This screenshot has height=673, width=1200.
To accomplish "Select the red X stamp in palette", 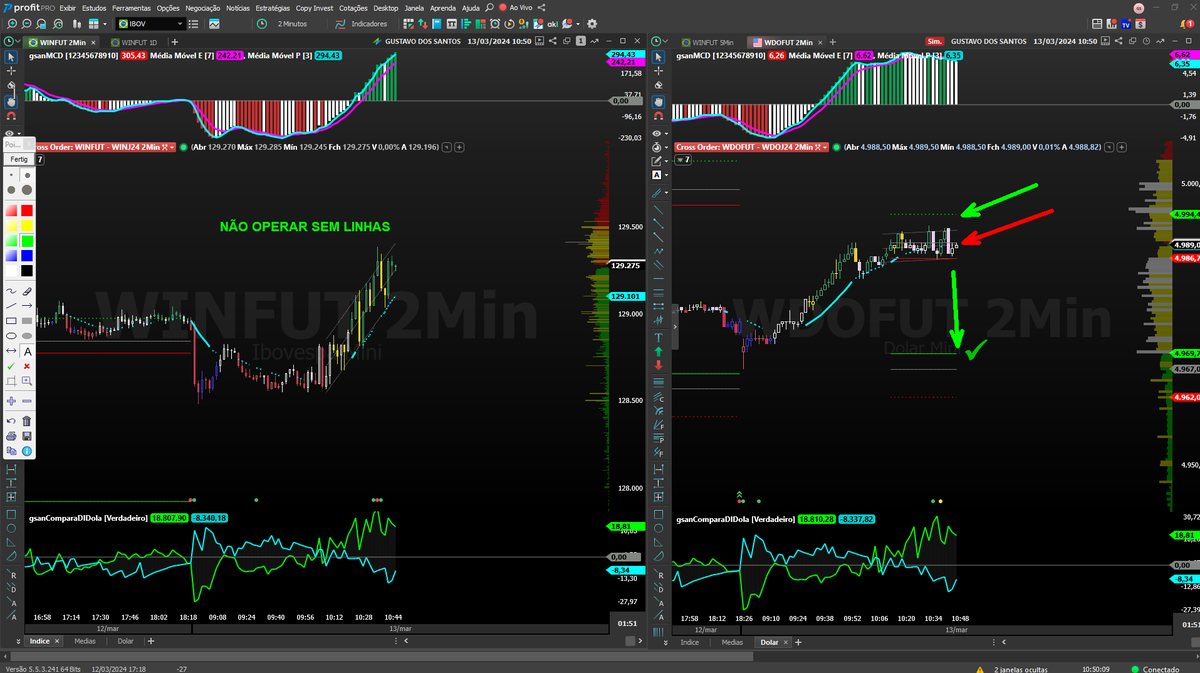I will [27, 366].
